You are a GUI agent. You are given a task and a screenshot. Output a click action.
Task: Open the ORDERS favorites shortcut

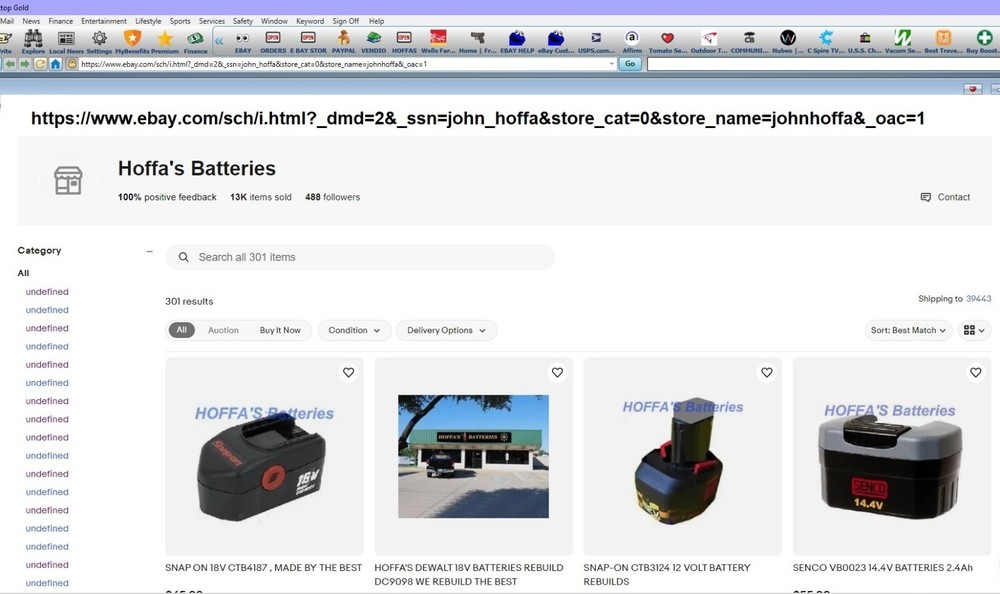coord(273,41)
